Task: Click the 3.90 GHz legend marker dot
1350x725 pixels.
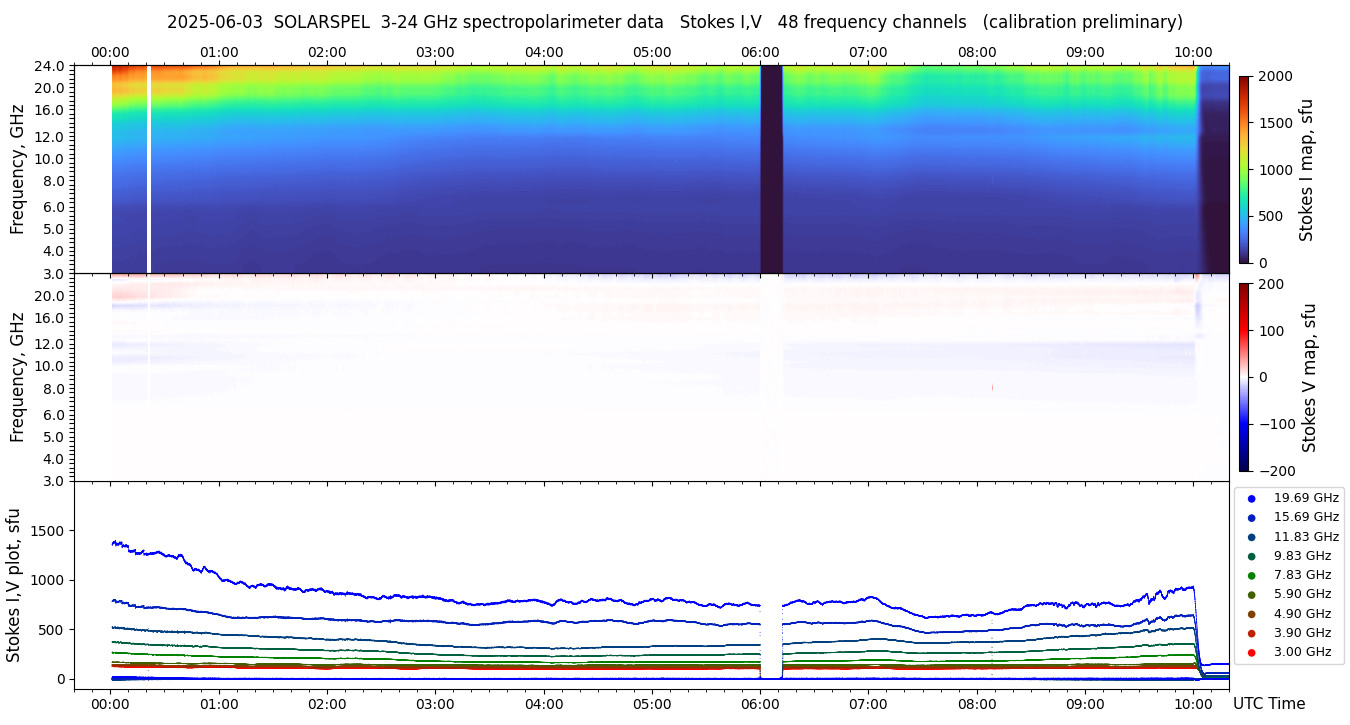Action: [1251, 633]
